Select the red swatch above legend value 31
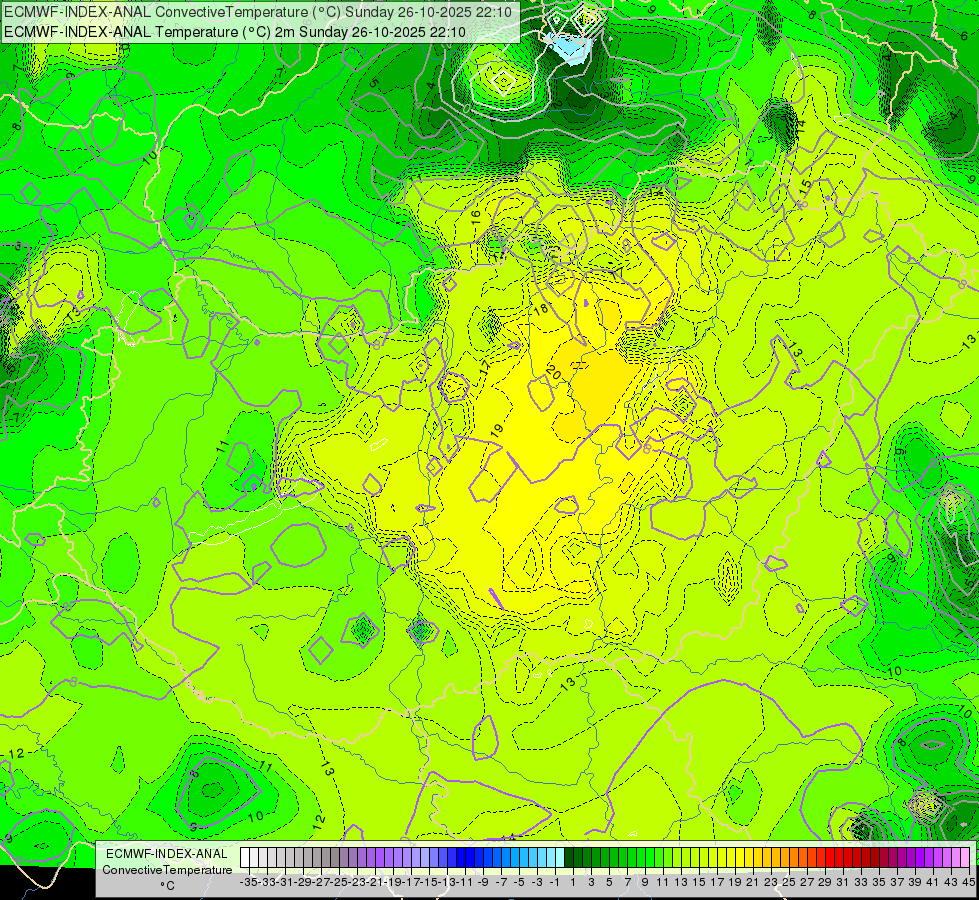This screenshot has width=979, height=900. point(839,857)
